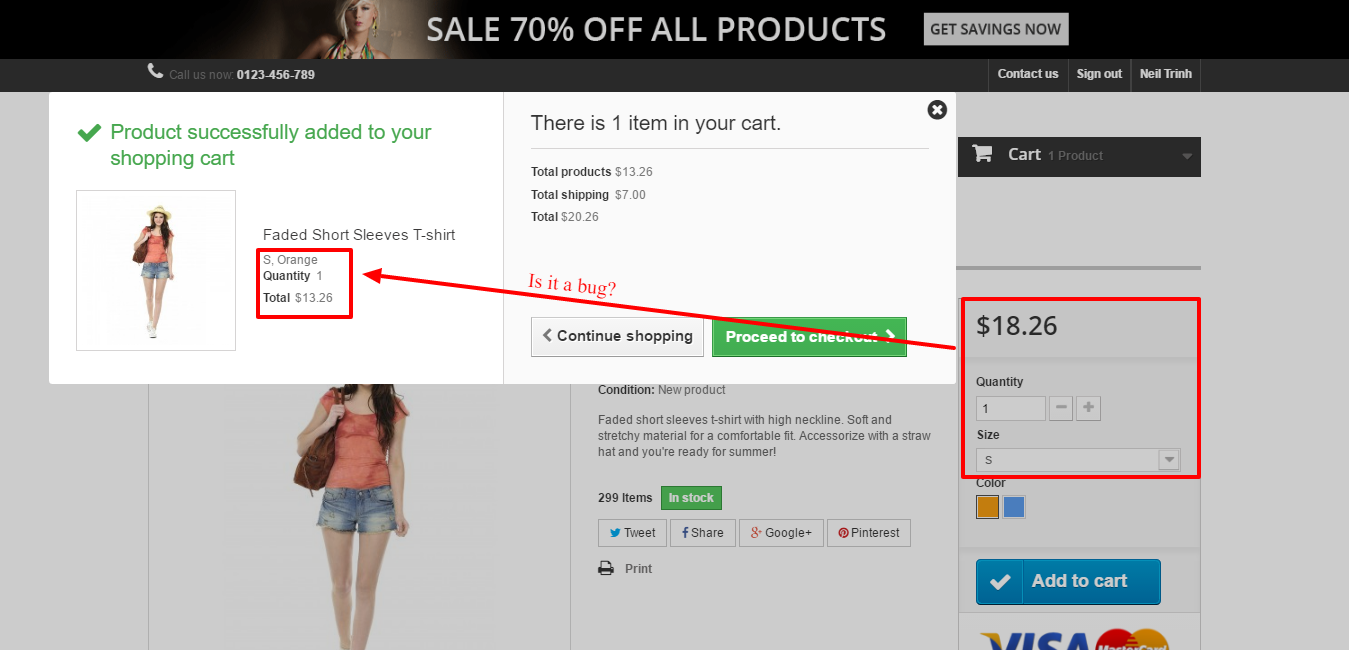Image resolution: width=1349 pixels, height=650 pixels.
Task: Open Contact us menu link
Action: click(x=1027, y=74)
